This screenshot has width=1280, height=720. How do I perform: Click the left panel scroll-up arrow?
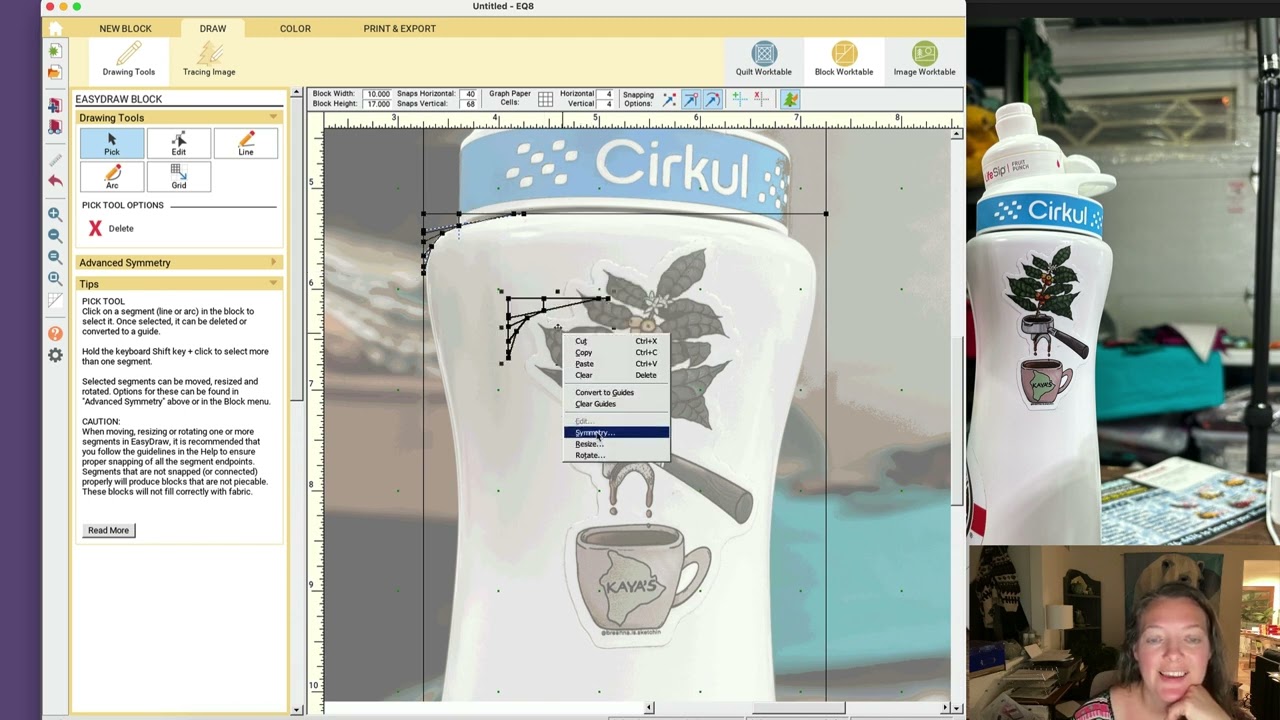(296, 93)
